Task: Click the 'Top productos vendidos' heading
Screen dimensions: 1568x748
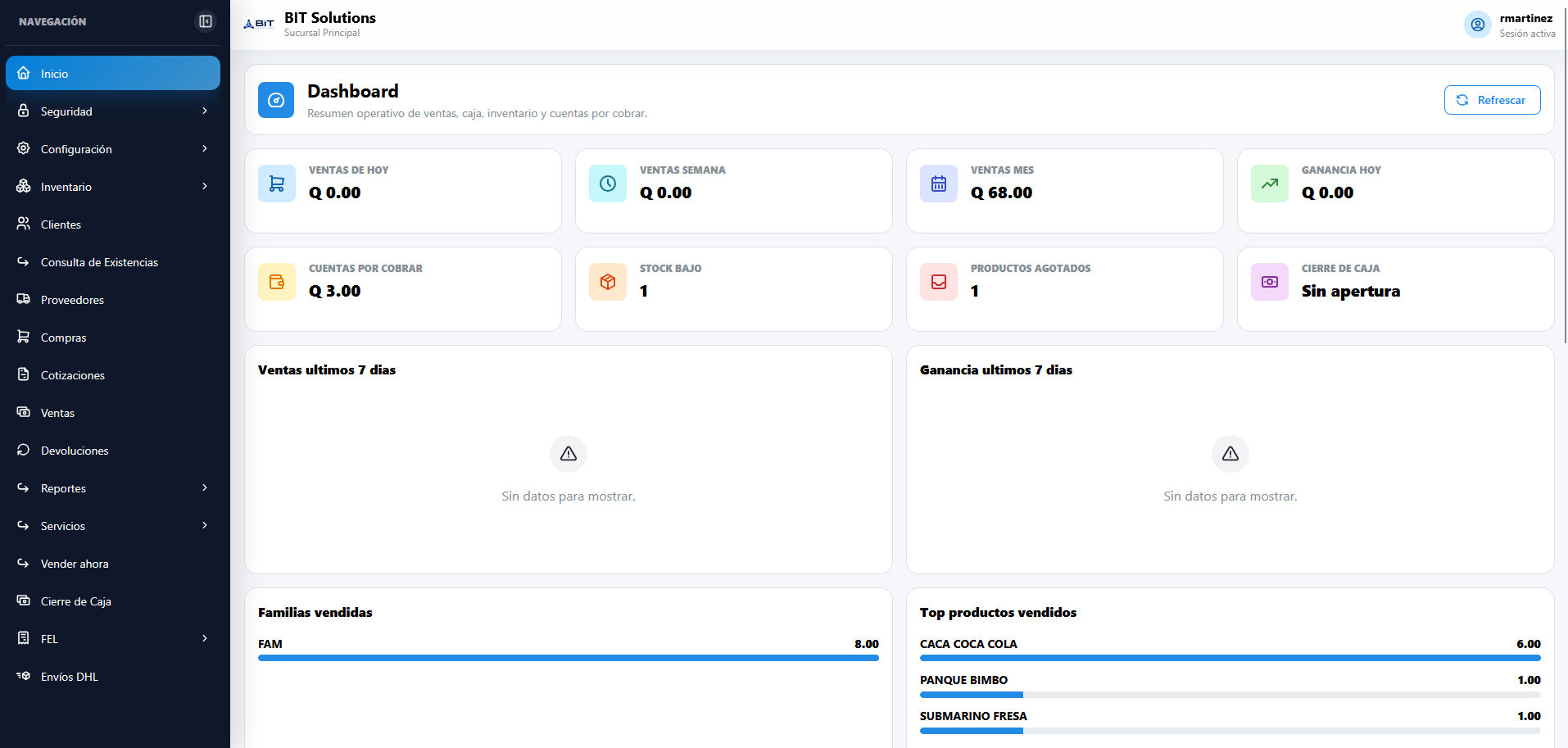Action: pos(998,612)
